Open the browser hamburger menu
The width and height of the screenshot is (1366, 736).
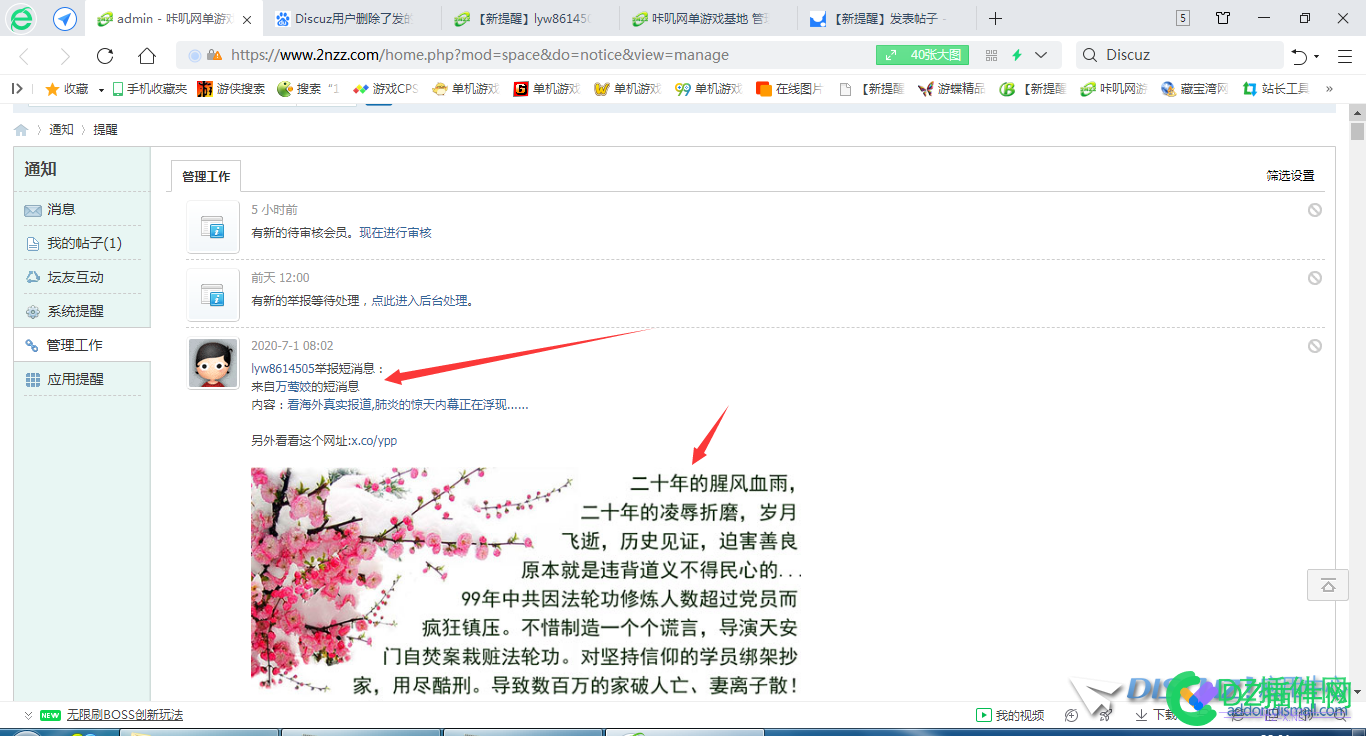(1345, 56)
